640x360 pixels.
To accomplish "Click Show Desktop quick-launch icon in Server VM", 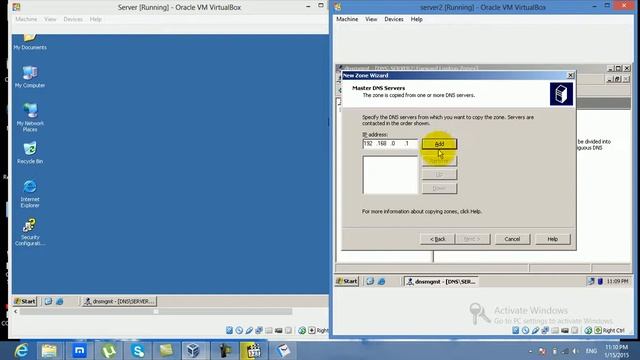I will point(48,301).
